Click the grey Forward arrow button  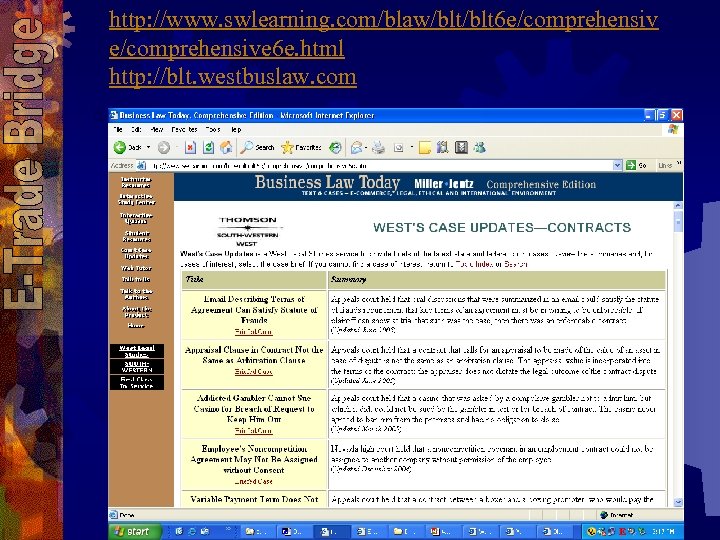tap(163, 147)
